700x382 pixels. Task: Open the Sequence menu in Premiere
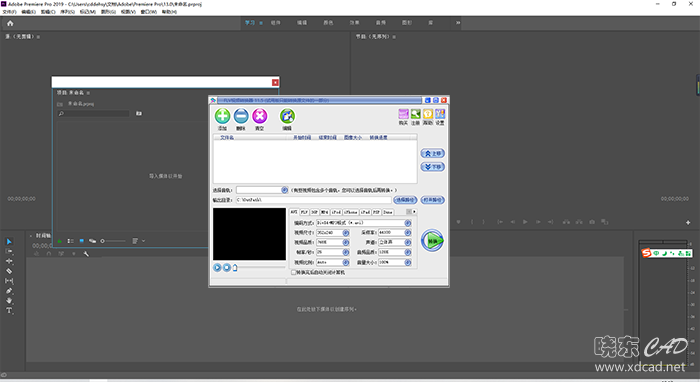(67, 12)
